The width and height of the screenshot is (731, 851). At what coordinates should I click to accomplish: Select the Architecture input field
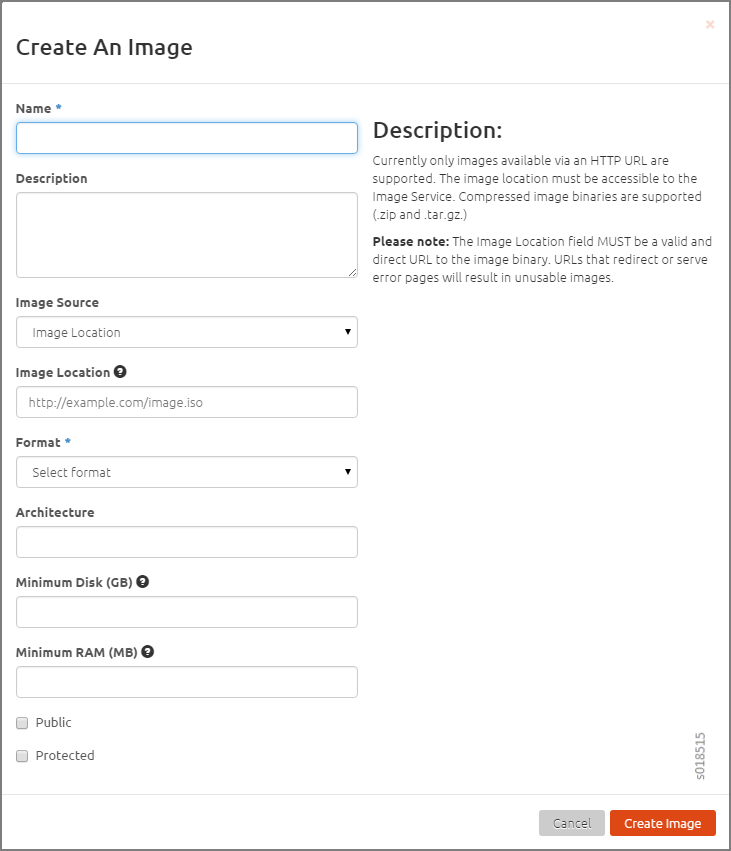[x=187, y=542]
